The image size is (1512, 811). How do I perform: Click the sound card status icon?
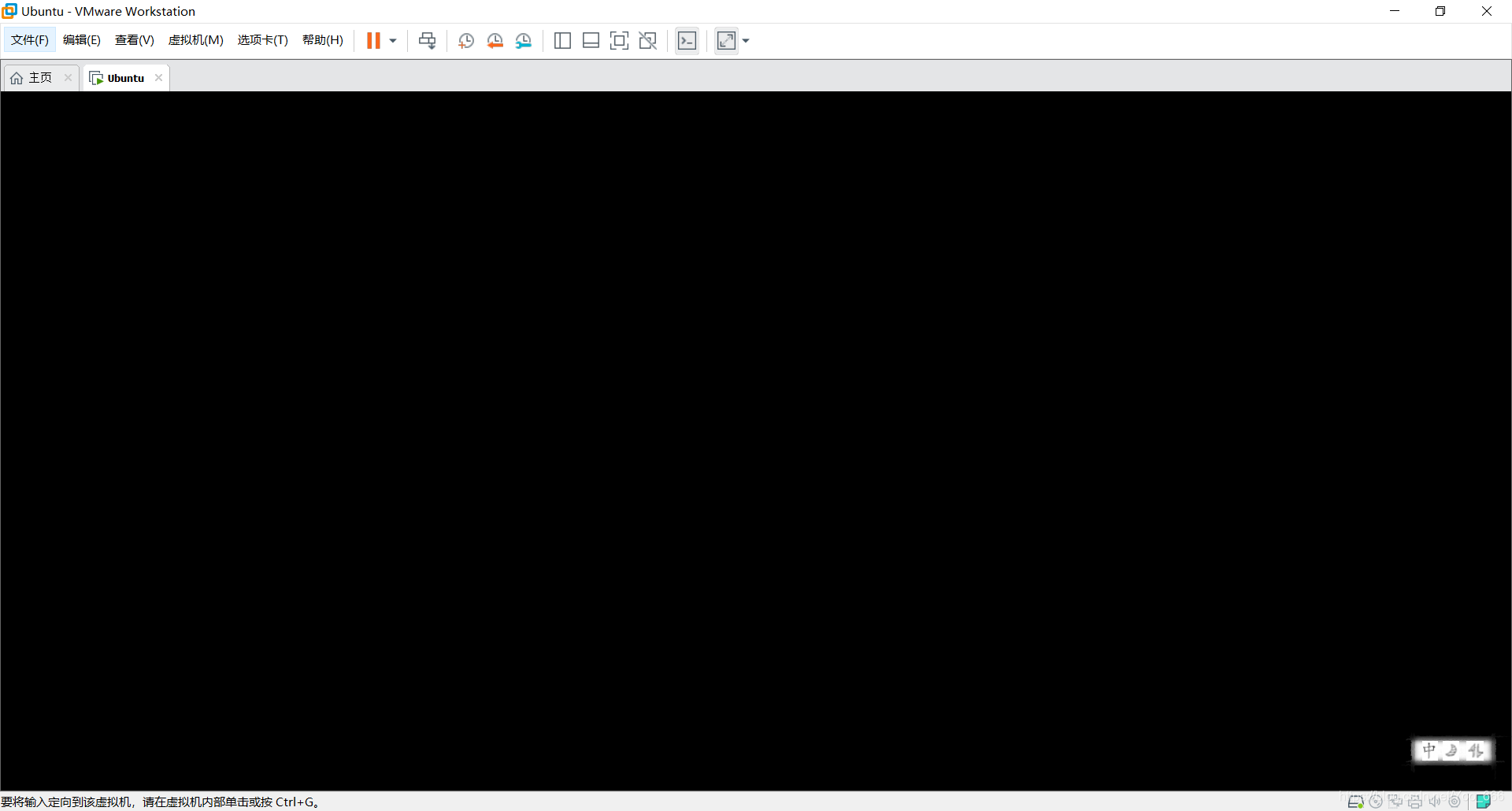(1435, 802)
